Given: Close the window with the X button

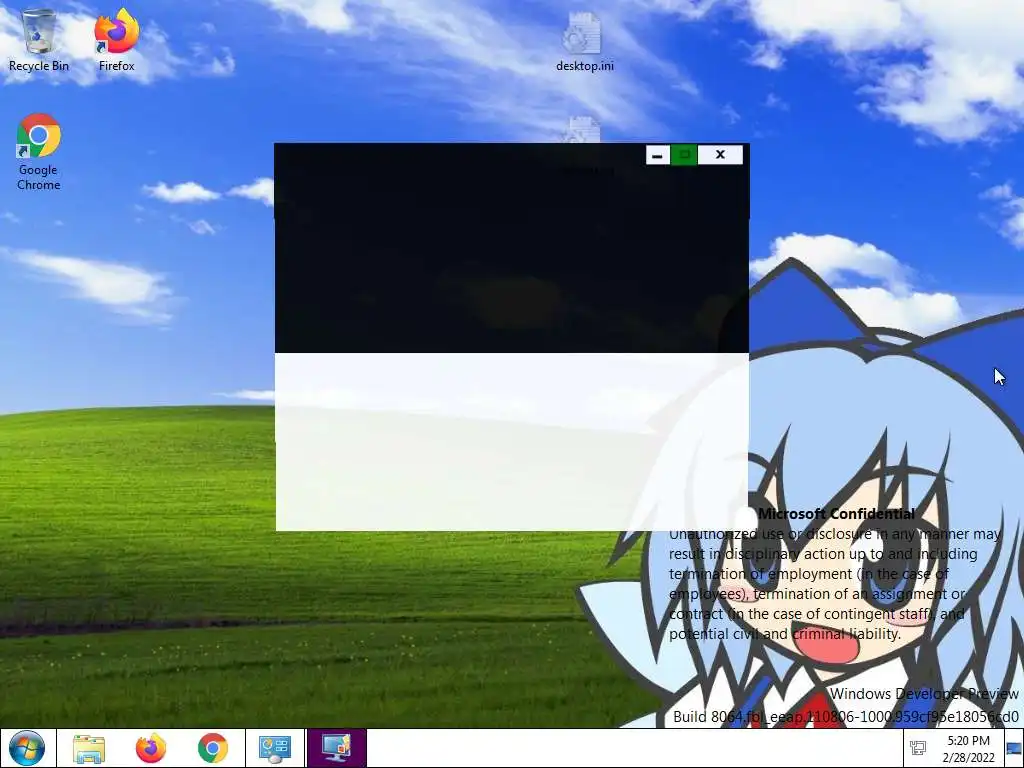Looking at the screenshot, I should [x=720, y=155].
